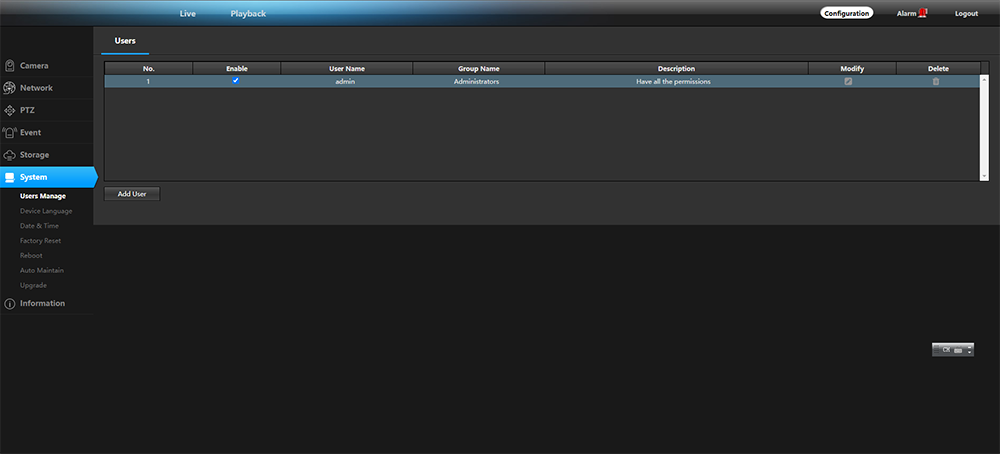Screen dimensions: 1000x454
Task: Click the Event alarm icon in sidebar
Action: pyautogui.click(x=10, y=132)
